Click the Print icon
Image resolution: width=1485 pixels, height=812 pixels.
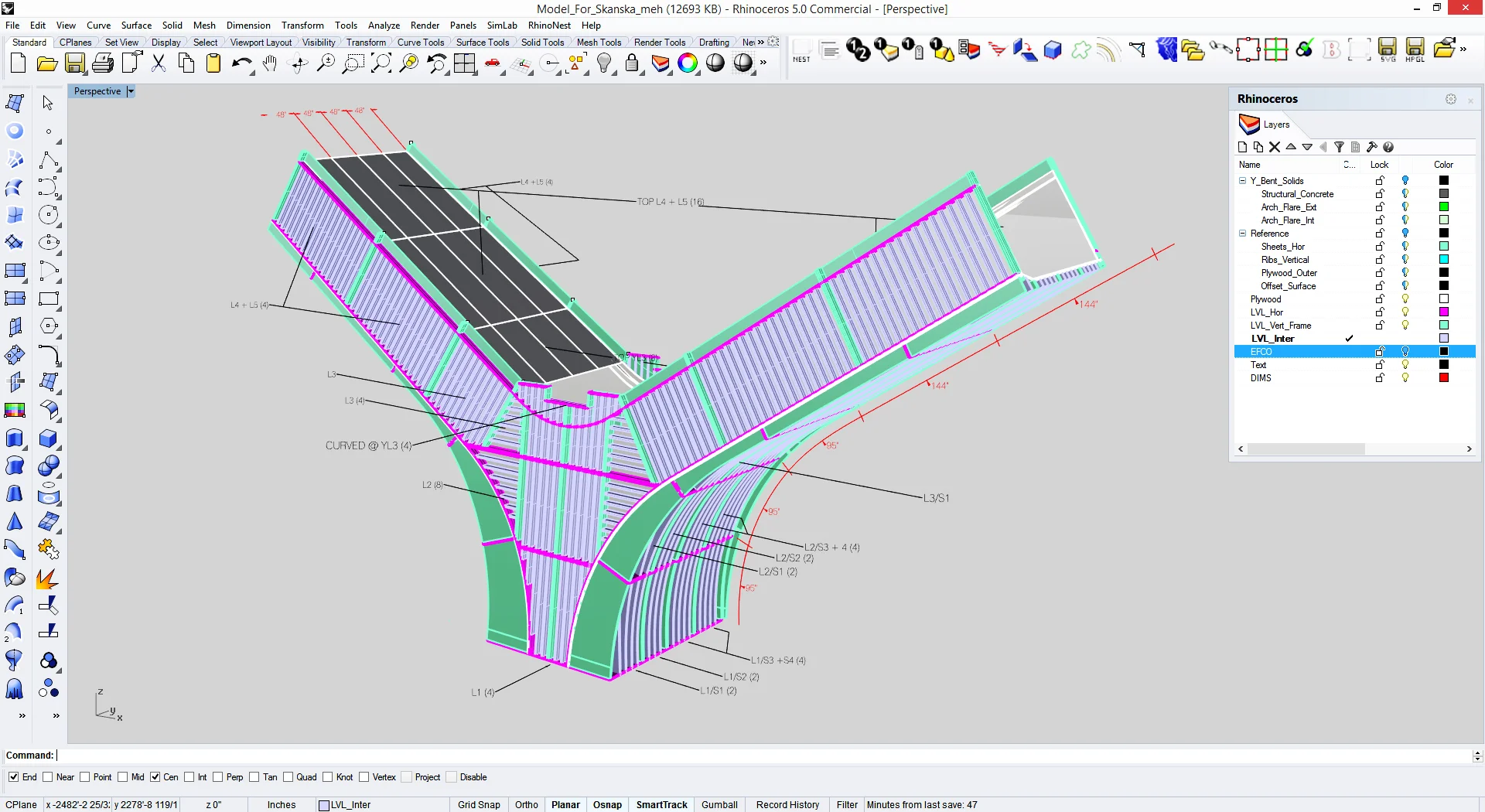[102, 63]
